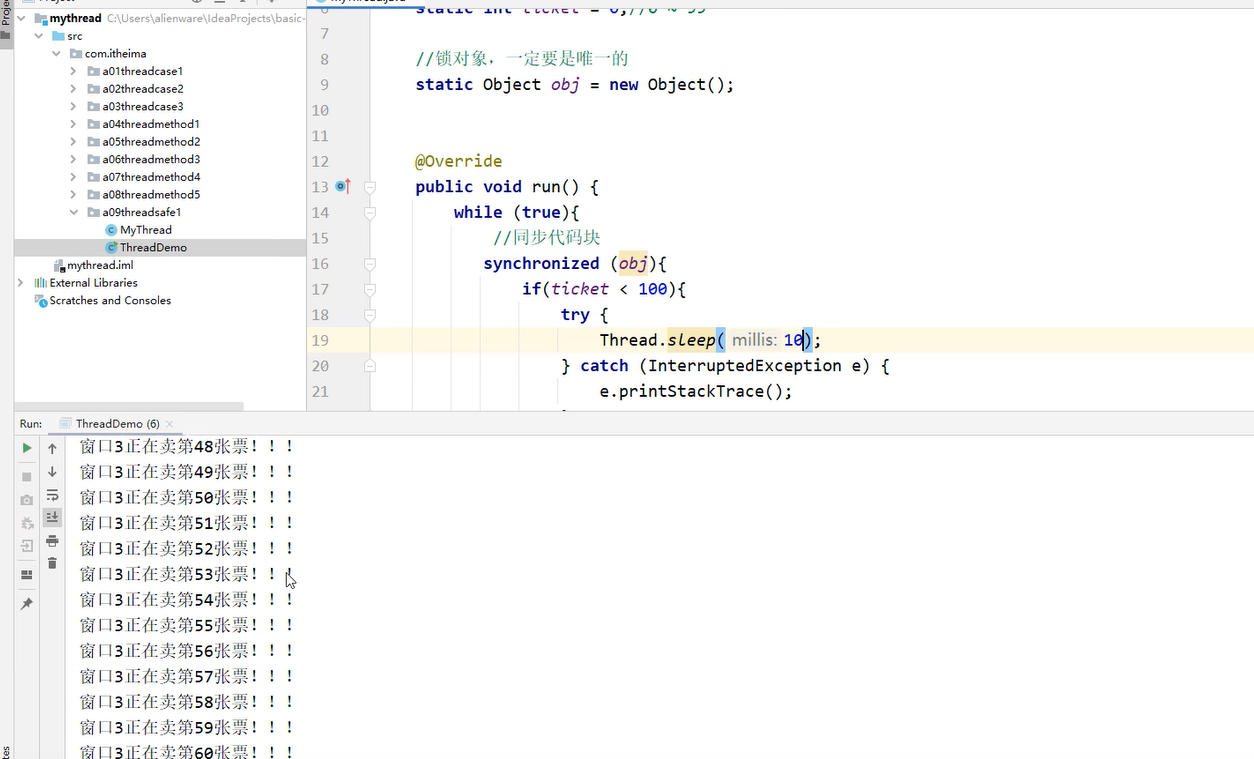Expand the a06threadmethod3 package
Screen dimensions: 1254x759
click(x=74, y=159)
